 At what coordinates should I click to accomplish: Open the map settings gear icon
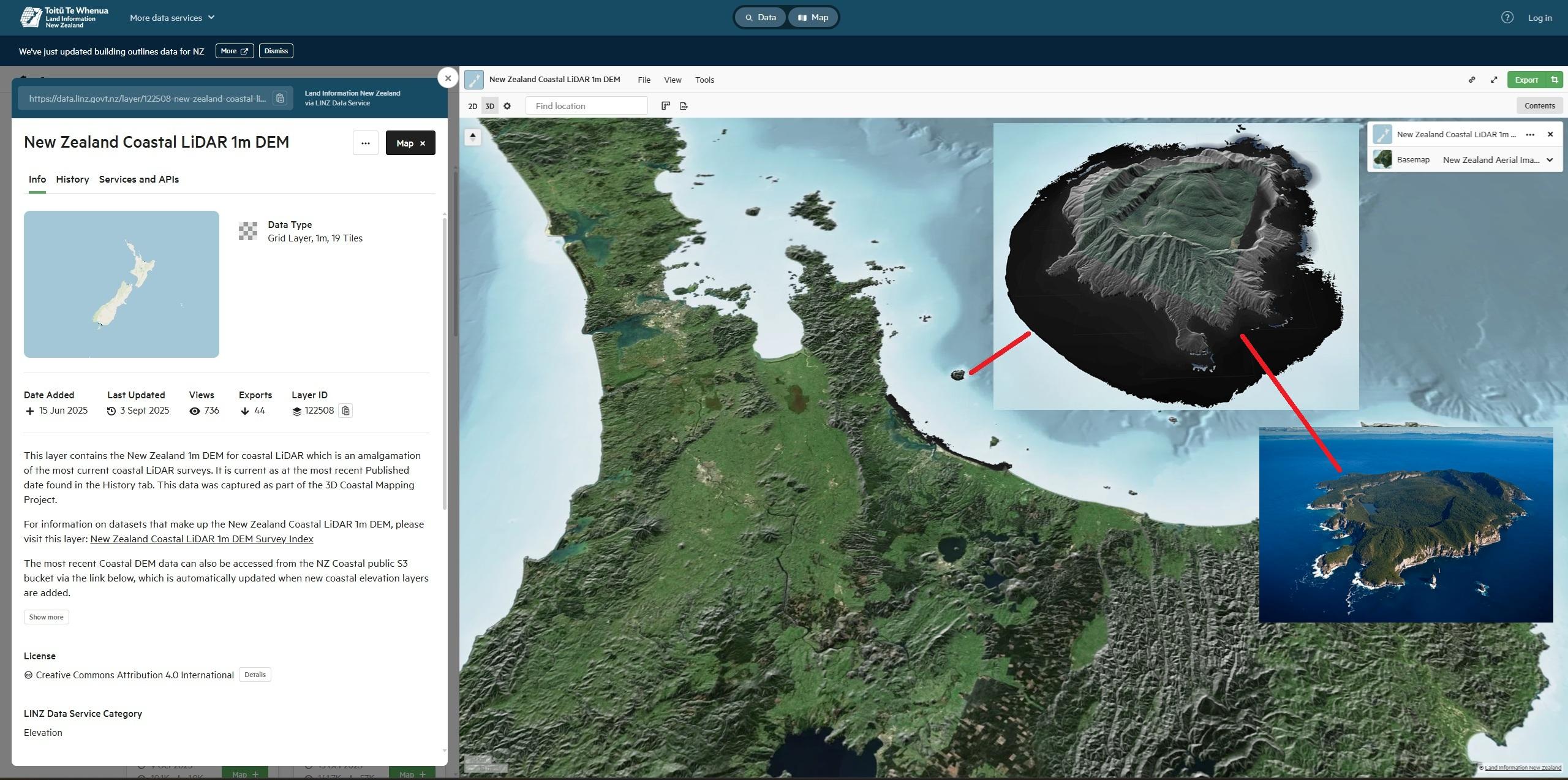[507, 106]
